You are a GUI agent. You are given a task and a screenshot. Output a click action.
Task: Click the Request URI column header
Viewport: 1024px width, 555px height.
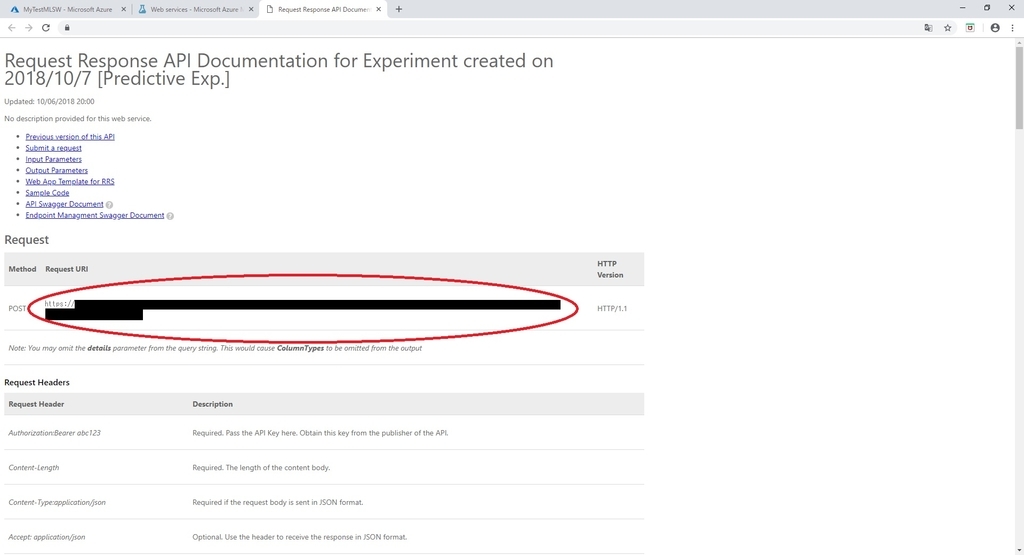click(x=67, y=269)
